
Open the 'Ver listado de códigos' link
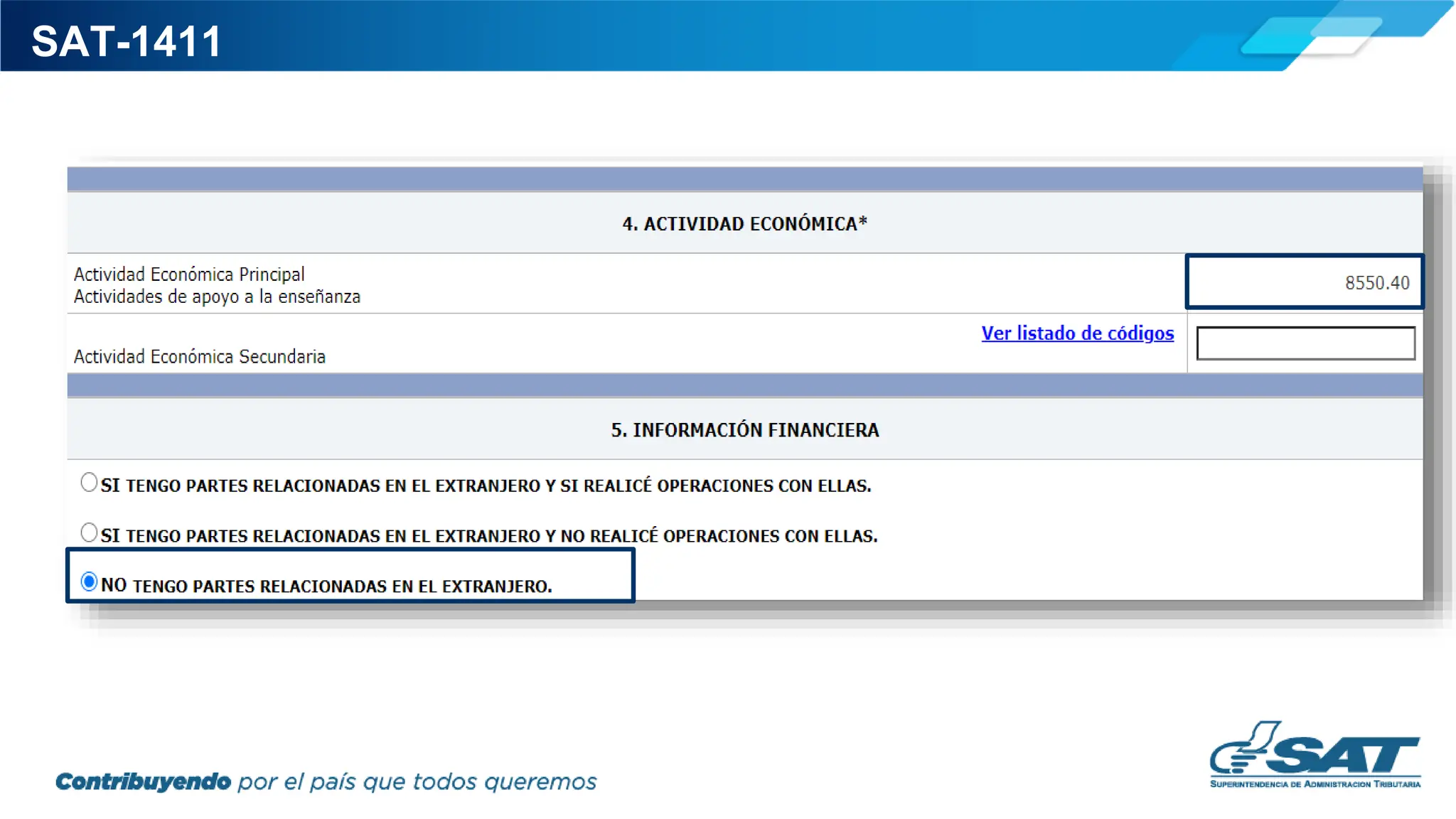[x=1077, y=333]
